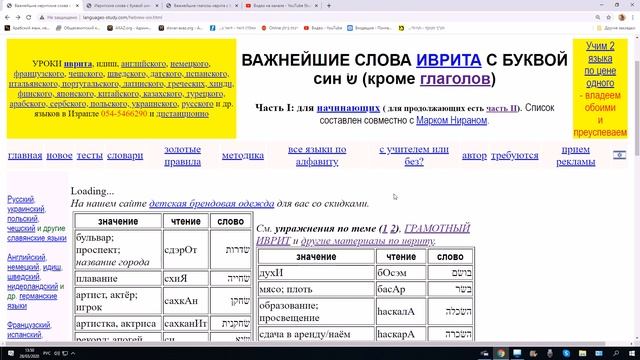Viewport: 640px width, 360px height.
Task: Open the начинающих link
Action: pos(348,108)
